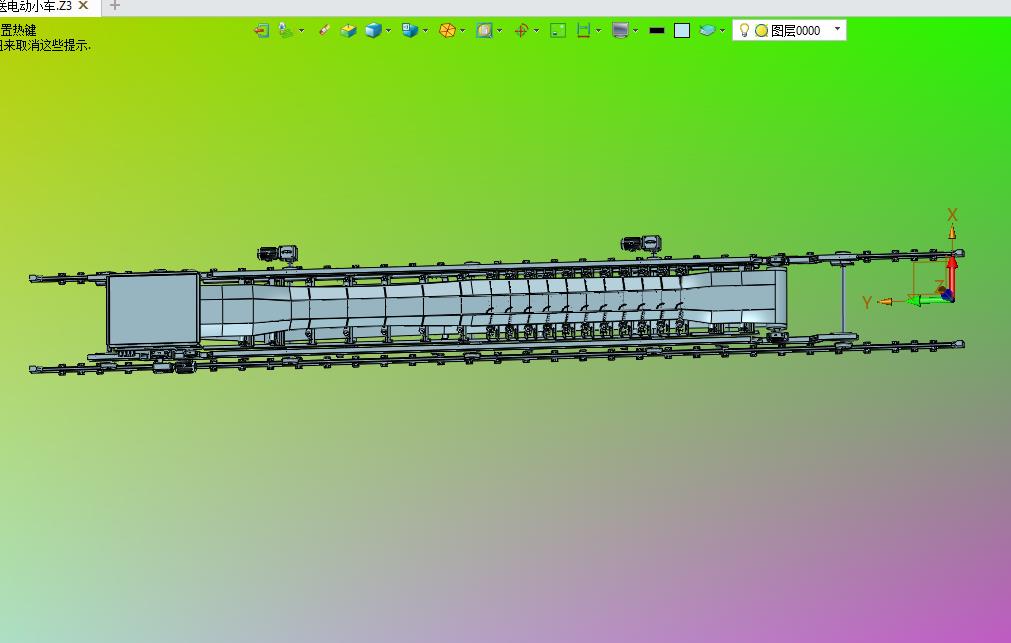Open the monitor display dropdown arrow

[x=636, y=30]
